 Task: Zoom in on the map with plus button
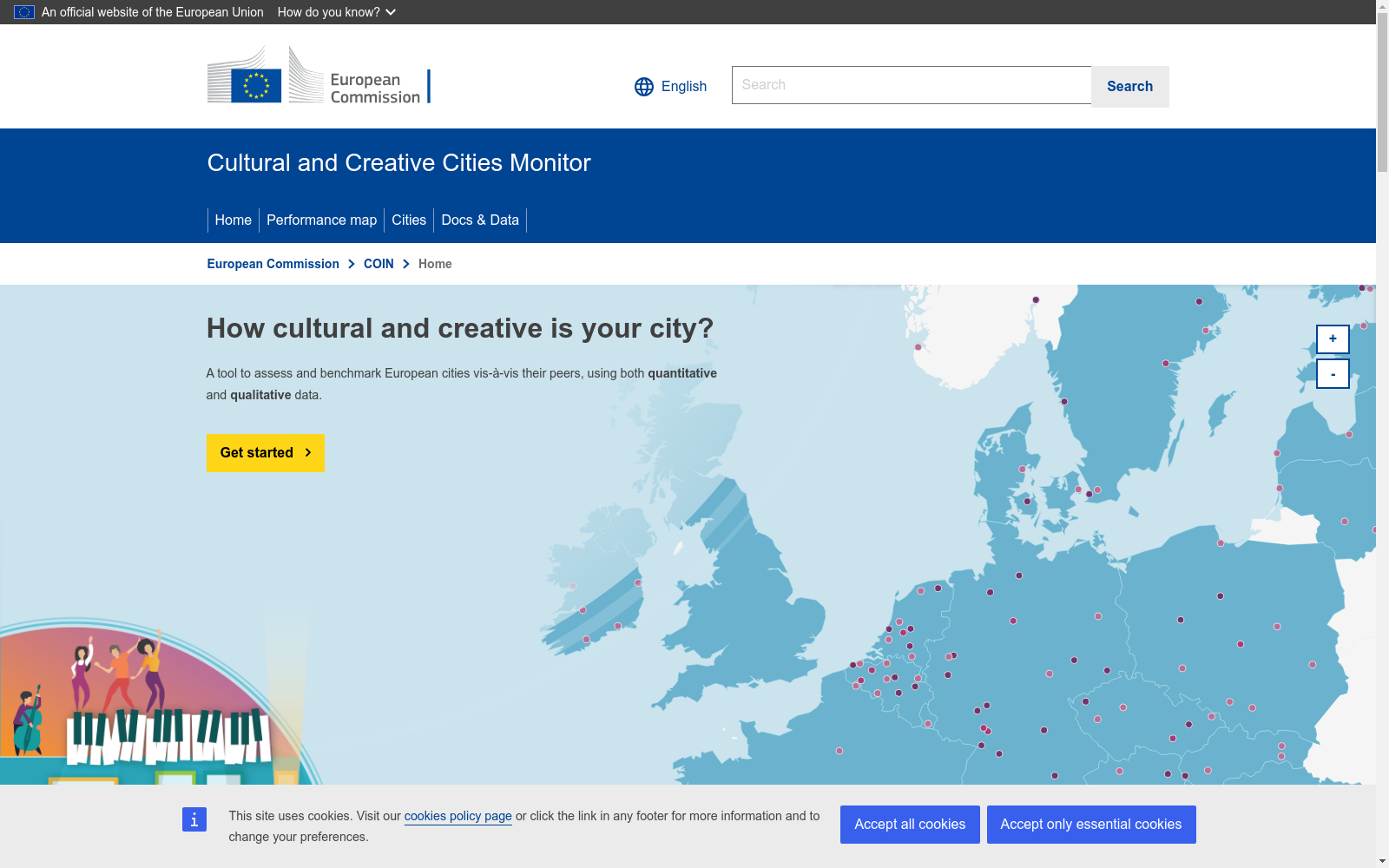[1333, 339]
